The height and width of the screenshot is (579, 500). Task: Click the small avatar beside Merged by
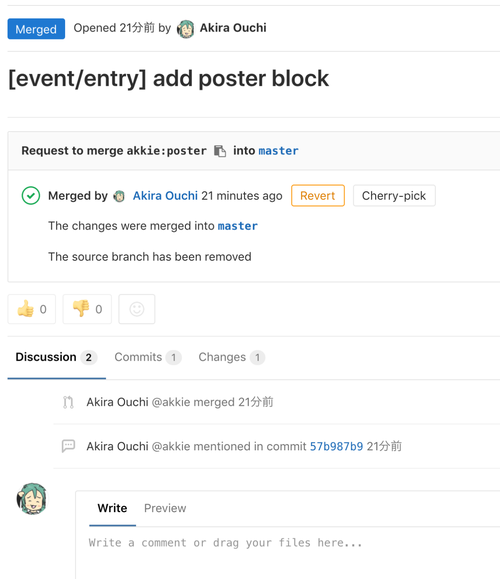(x=119, y=196)
